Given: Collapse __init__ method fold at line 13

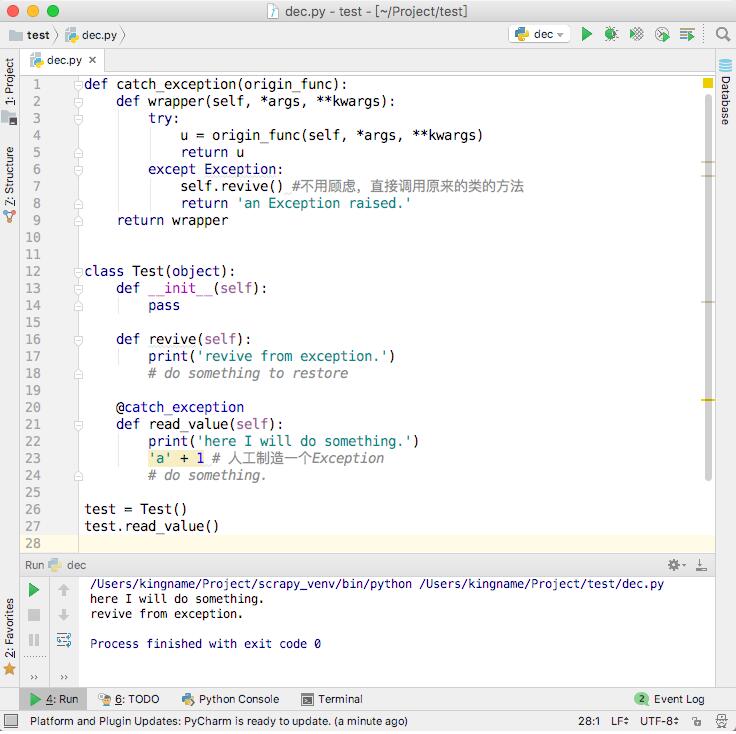Looking at the screenshot, I should [x=78, y=289].
